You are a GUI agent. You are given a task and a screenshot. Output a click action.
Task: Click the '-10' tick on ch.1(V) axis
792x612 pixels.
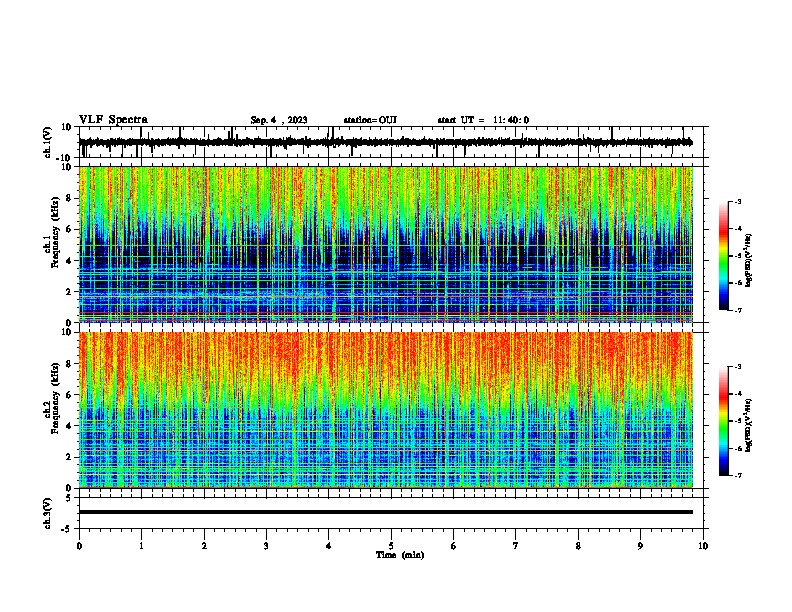pyautogui.click(x=65, y=158)
